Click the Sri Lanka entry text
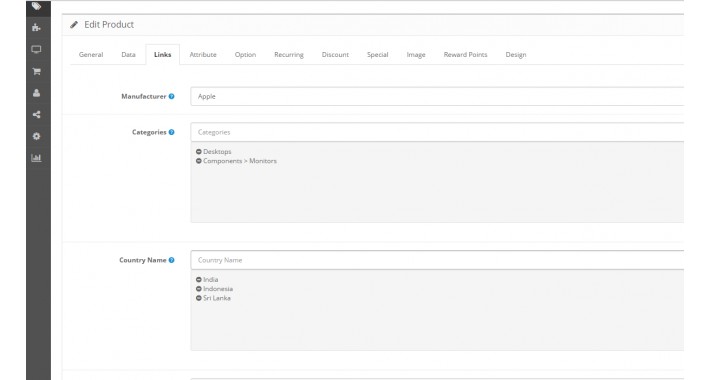 tap(217, 298)
